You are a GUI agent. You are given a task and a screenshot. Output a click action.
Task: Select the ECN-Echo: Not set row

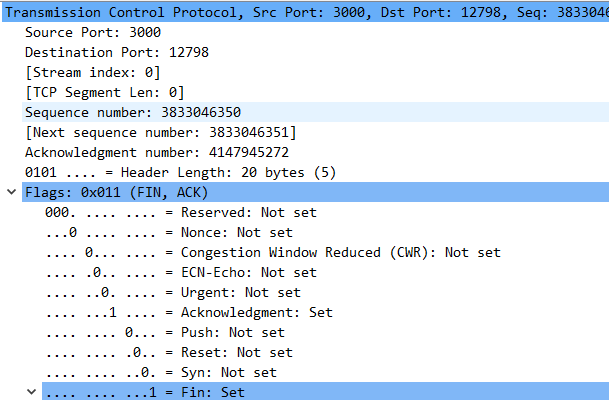point(180,272)
